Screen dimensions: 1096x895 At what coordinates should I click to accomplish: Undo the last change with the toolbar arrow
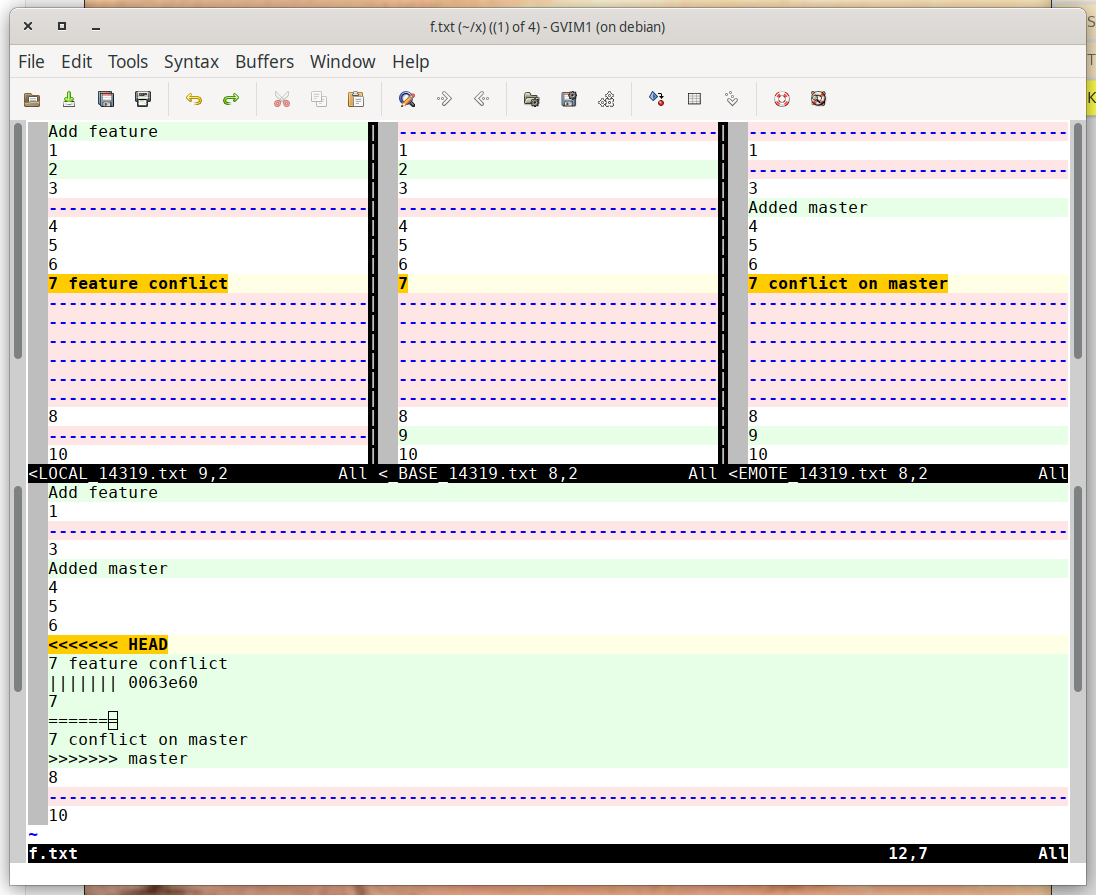click(194, 99)
